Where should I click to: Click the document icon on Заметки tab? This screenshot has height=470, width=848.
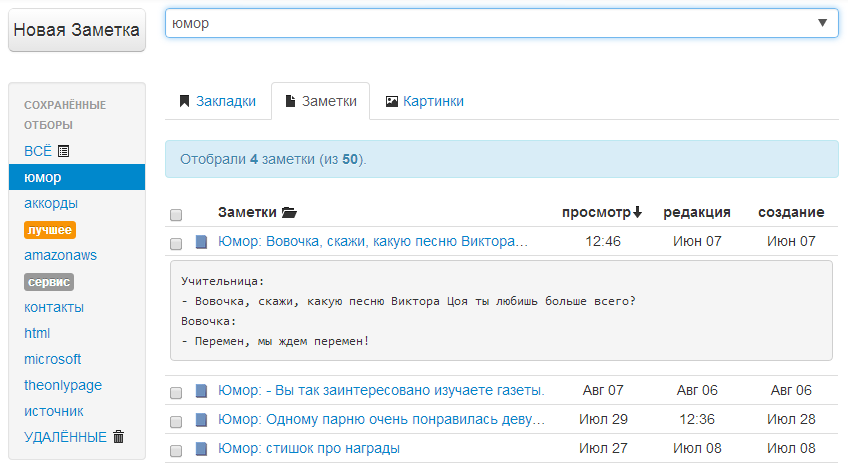290,101
